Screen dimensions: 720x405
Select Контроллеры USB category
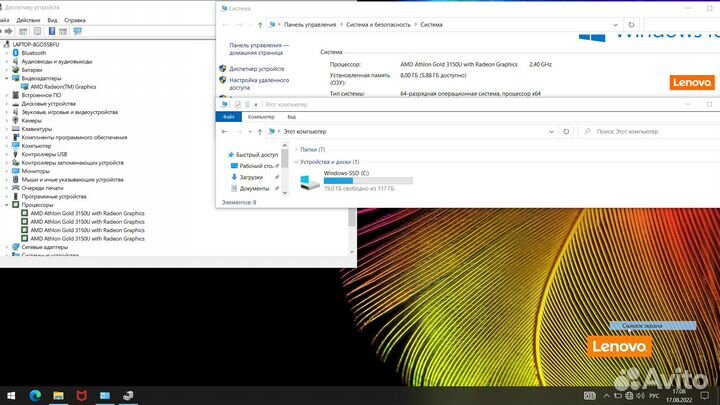coord(44,154)
